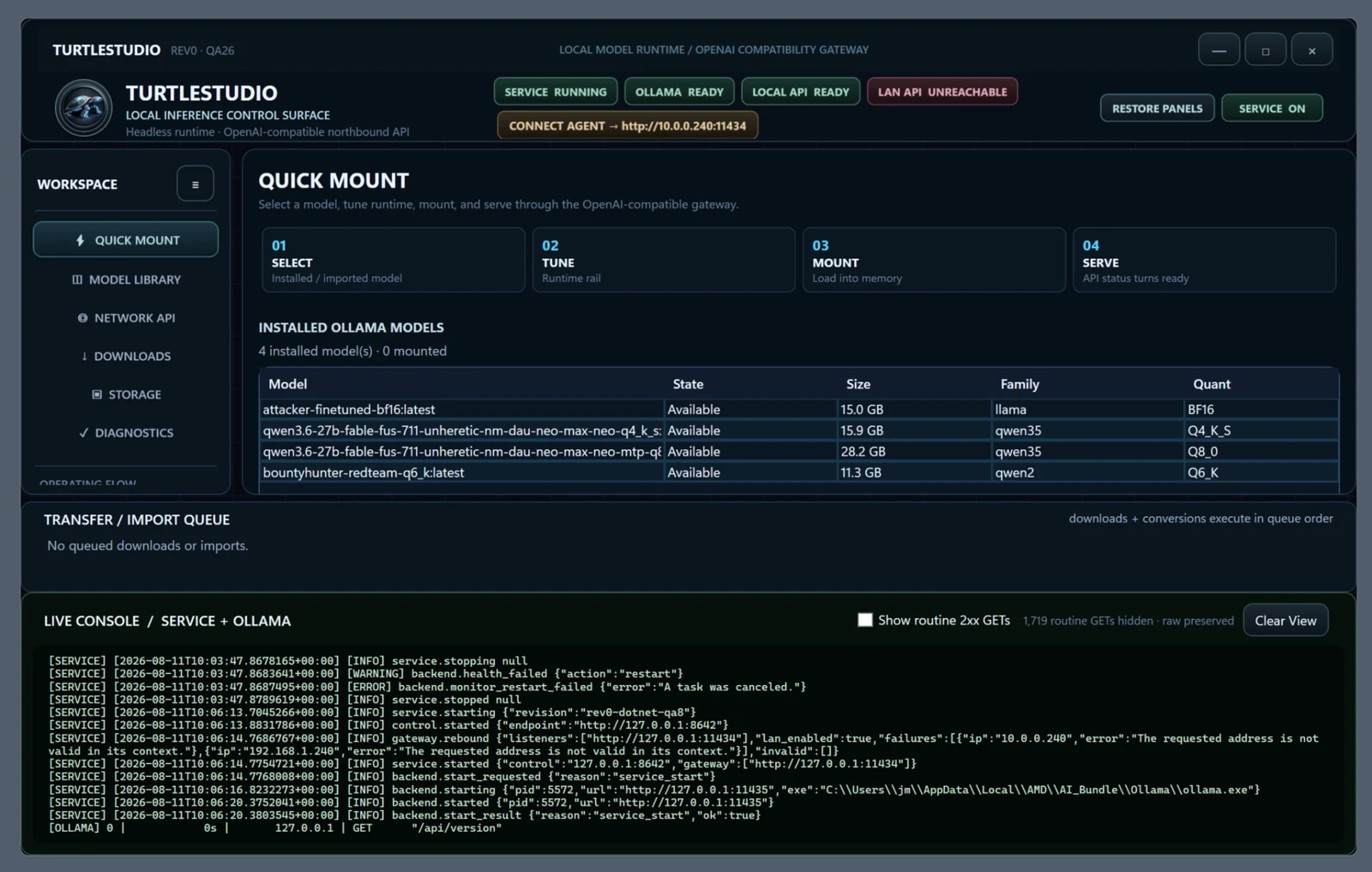1372x872 pixels.
Task: Clear the live console view
Action: [x=1285, y=621]
